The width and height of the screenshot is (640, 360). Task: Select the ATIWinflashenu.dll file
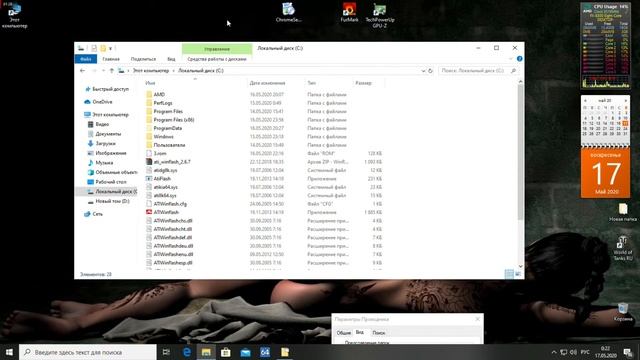click(173, 254)
